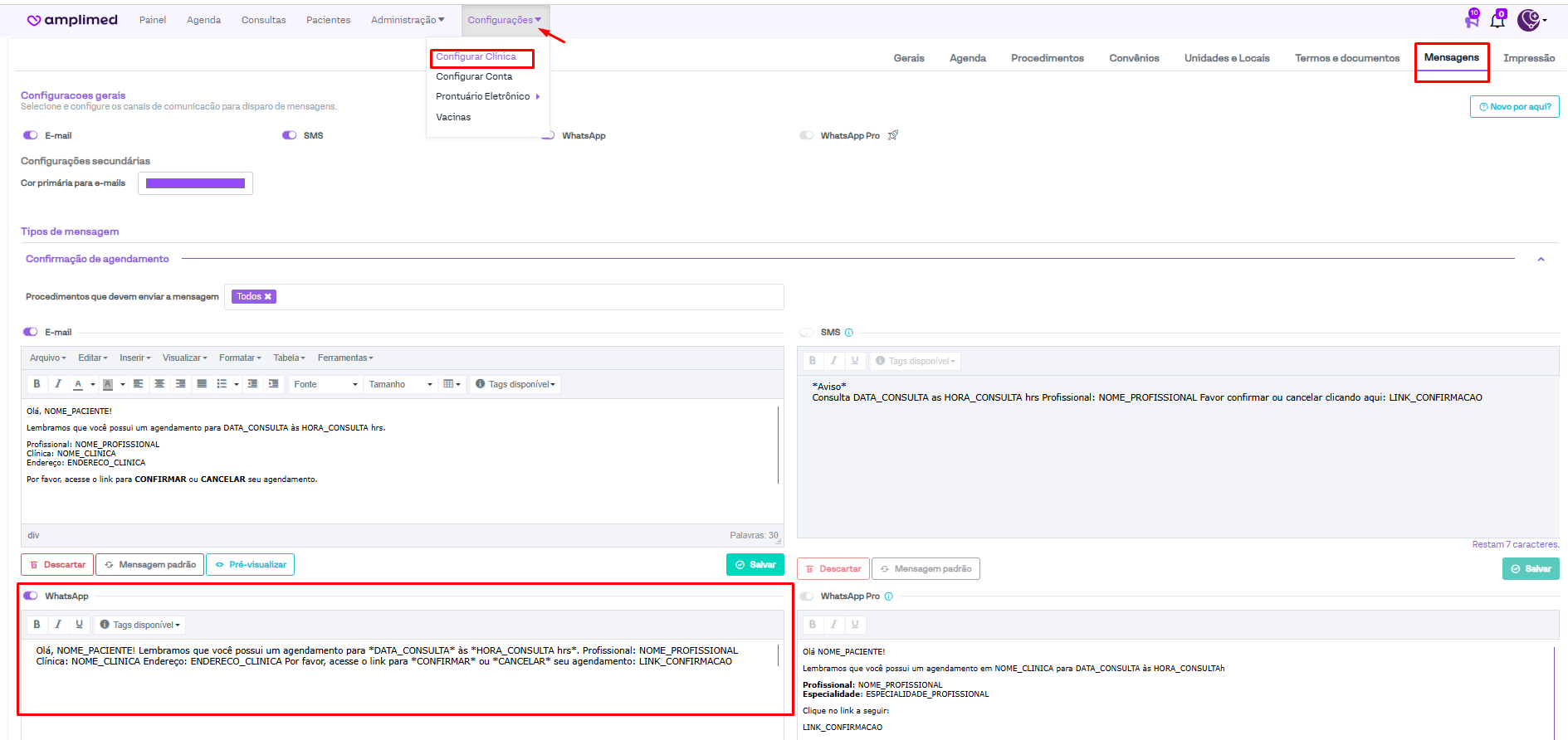Open the notifications bell icon
1568x740 pixels.
1497,20
